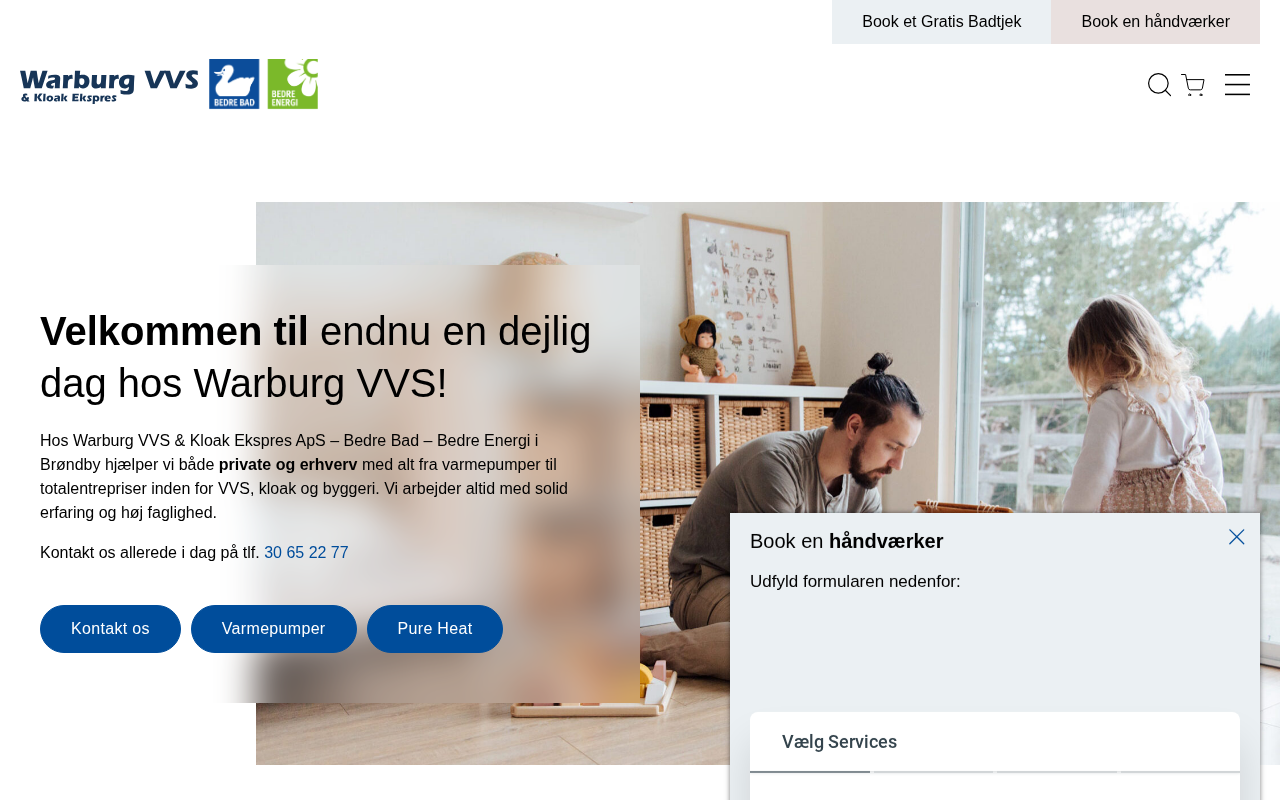Click the Bedre Bad swan logo
This screenshot has height=800, width=1280.
234,84
